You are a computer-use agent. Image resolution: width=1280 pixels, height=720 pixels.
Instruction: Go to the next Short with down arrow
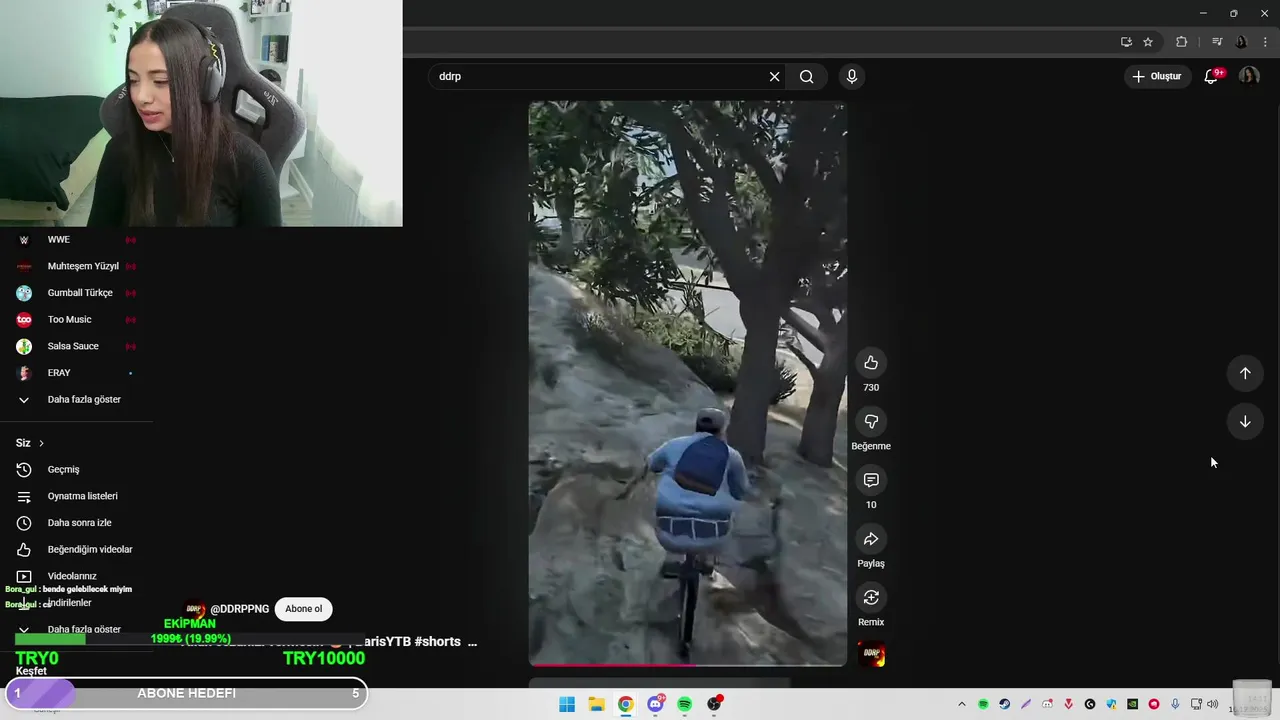1245,422
